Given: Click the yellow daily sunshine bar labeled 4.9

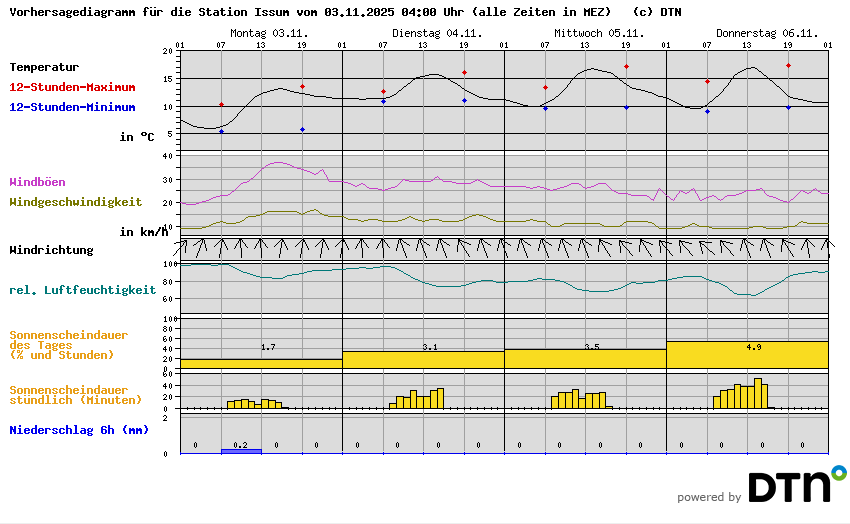Looking at the screenshot, I should click(x=747, y=355).
